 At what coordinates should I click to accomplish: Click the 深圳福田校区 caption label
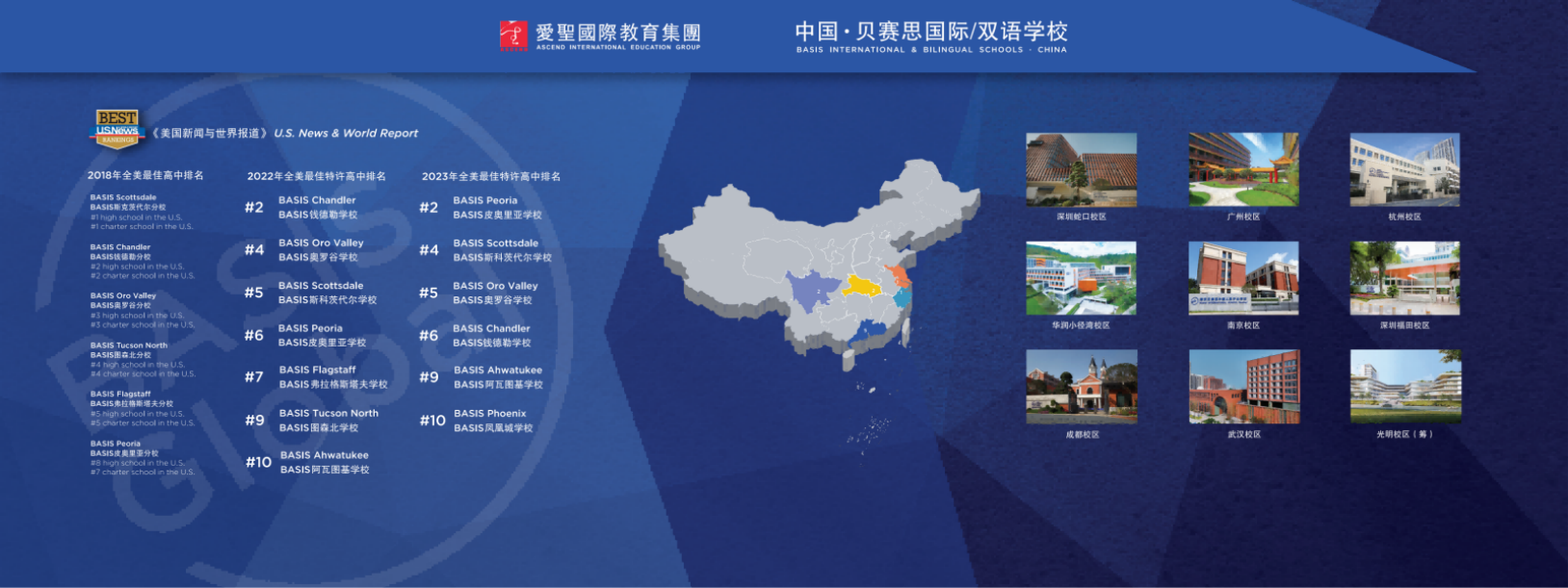tap(1405, 325)
